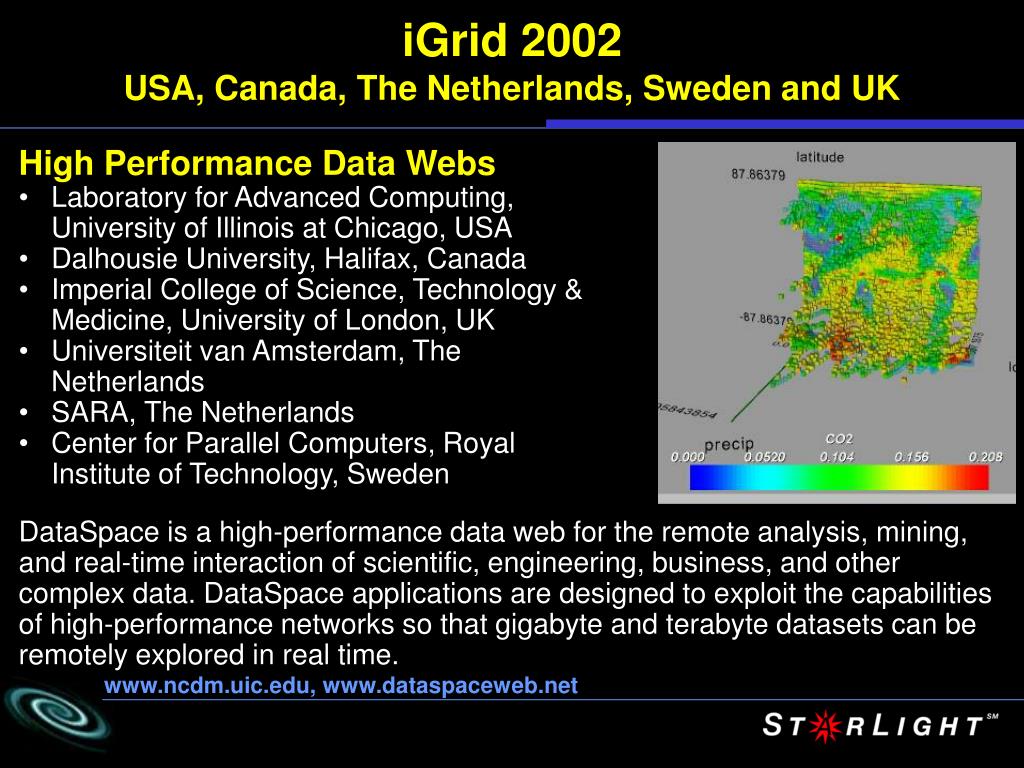This screenshot has height=768, width=1024.
Task: Select Dalhousie University, Halifax, Canada bullet
Action: 289,259
